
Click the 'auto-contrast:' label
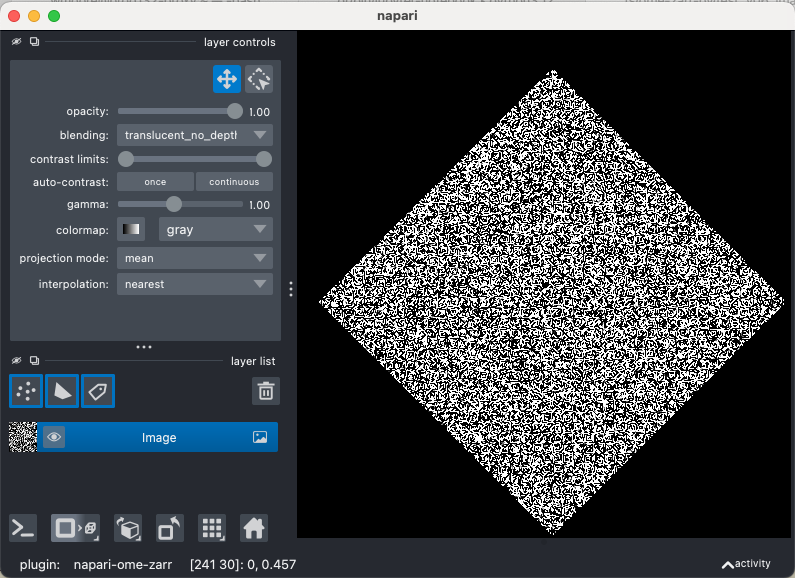click(x=71, y=182)
